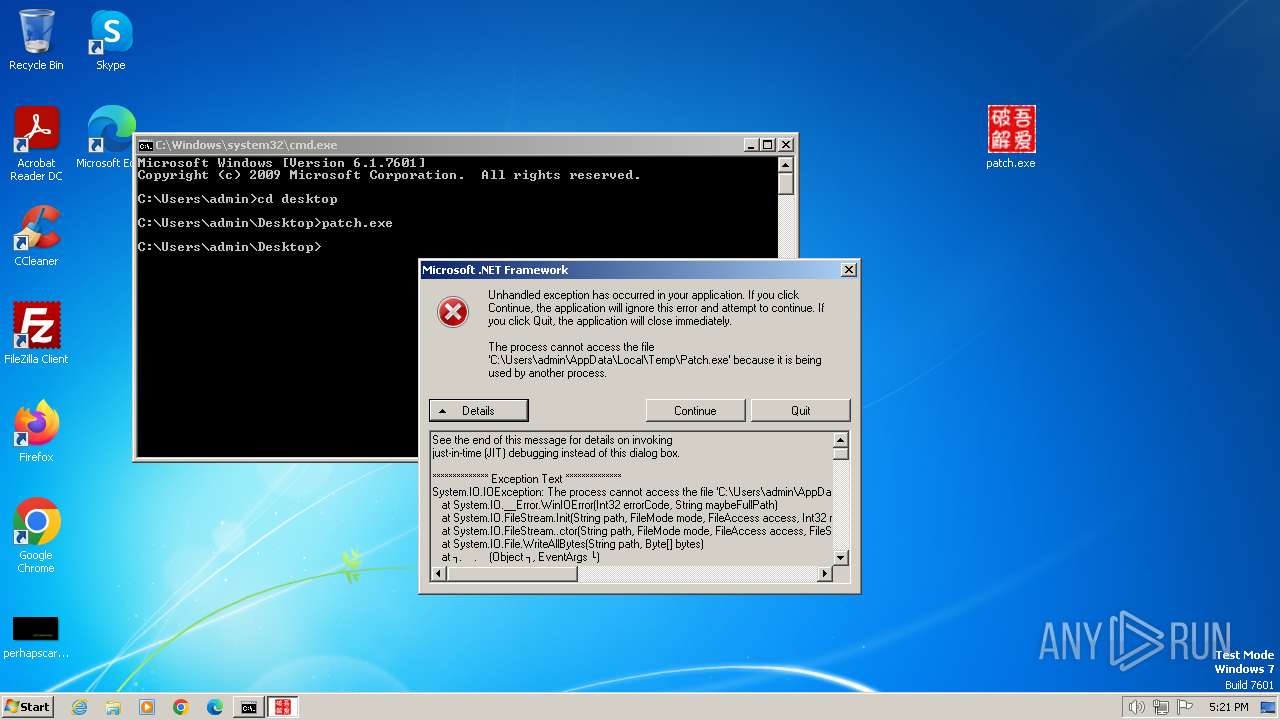The height and width of the screenshot is (720, 1280).
Task: Open the Recycle Bin desktop icon
Action: tap(36, 40)
